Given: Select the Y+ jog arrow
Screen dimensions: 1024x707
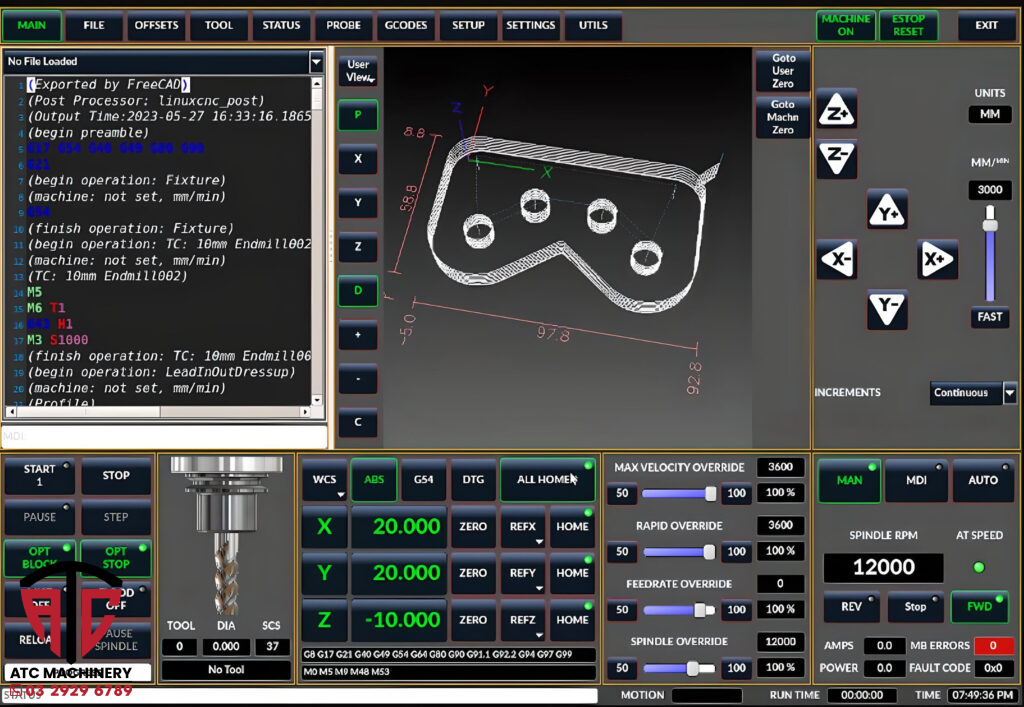Looking at the screenshot, I should 886,211.
